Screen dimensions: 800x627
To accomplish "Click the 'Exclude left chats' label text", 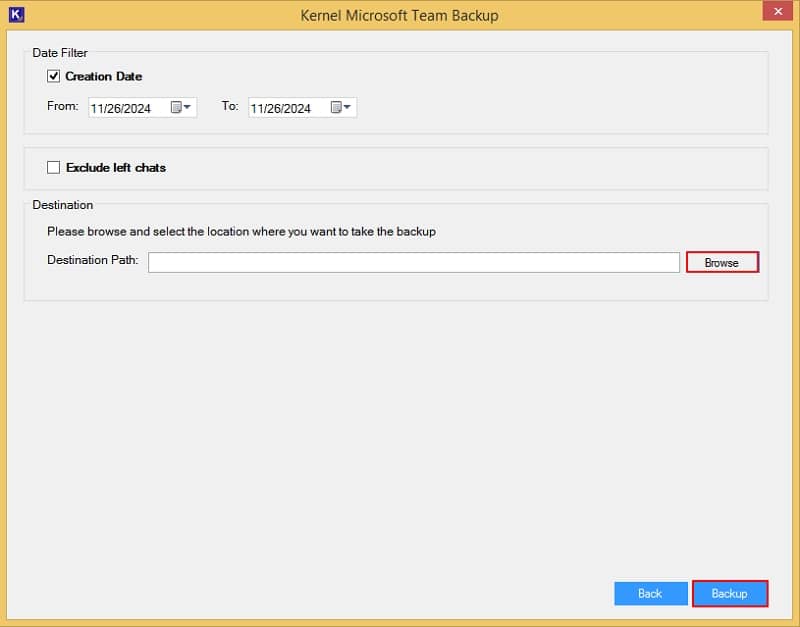I will point(115,168).
